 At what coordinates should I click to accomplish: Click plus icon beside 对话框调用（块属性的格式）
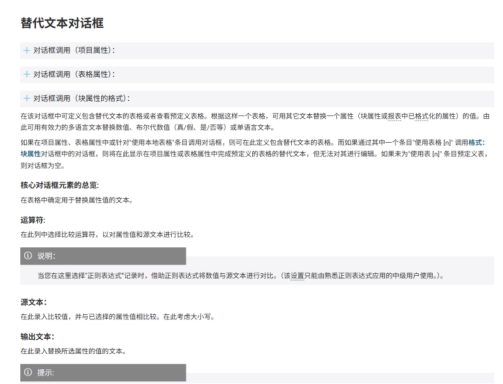[x=27, y=98]
